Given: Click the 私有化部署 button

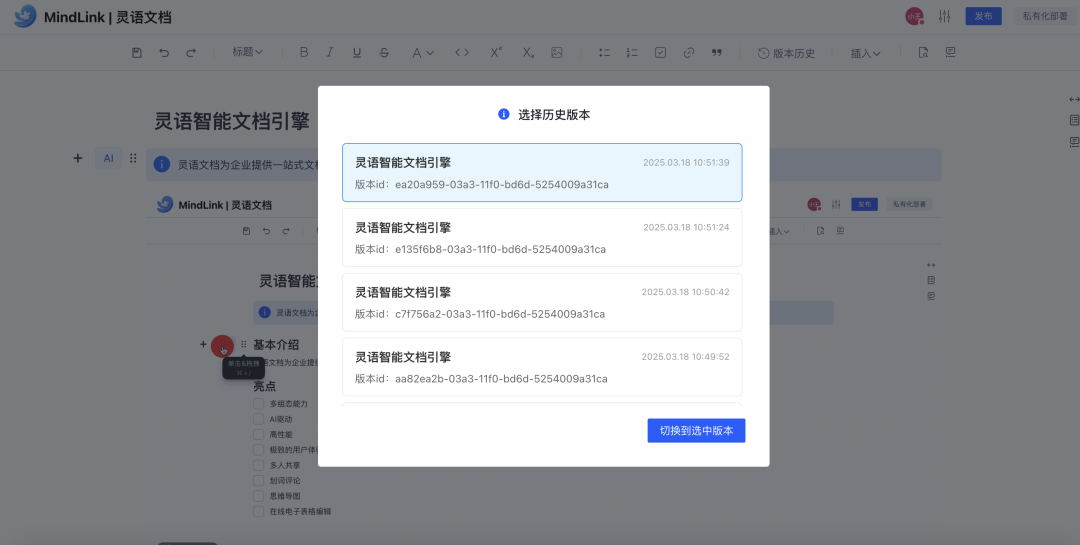Looking at the screenshot, I should (1044, 16).
